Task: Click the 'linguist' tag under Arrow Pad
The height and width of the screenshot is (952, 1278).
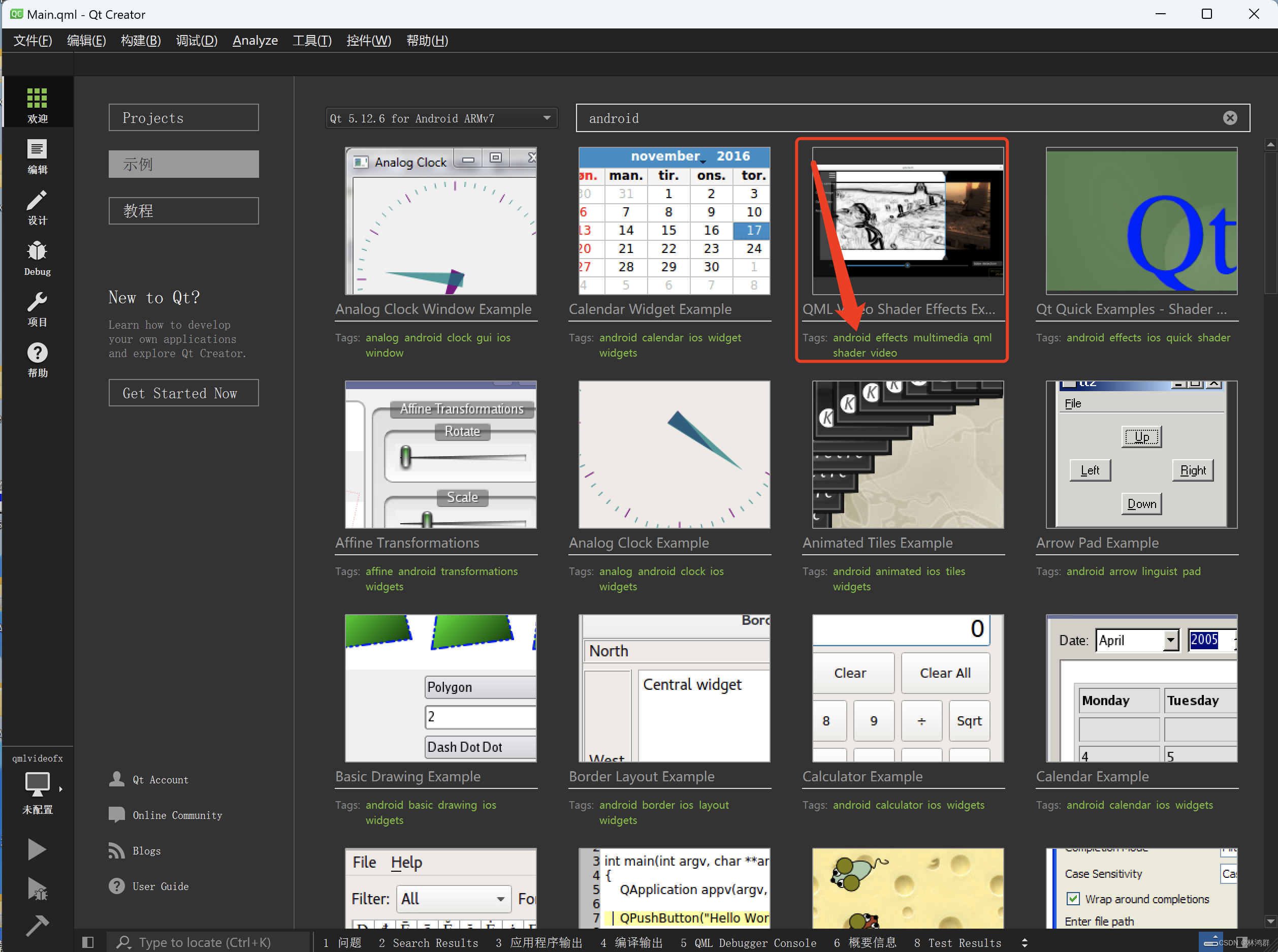Action: [1159, 571]
